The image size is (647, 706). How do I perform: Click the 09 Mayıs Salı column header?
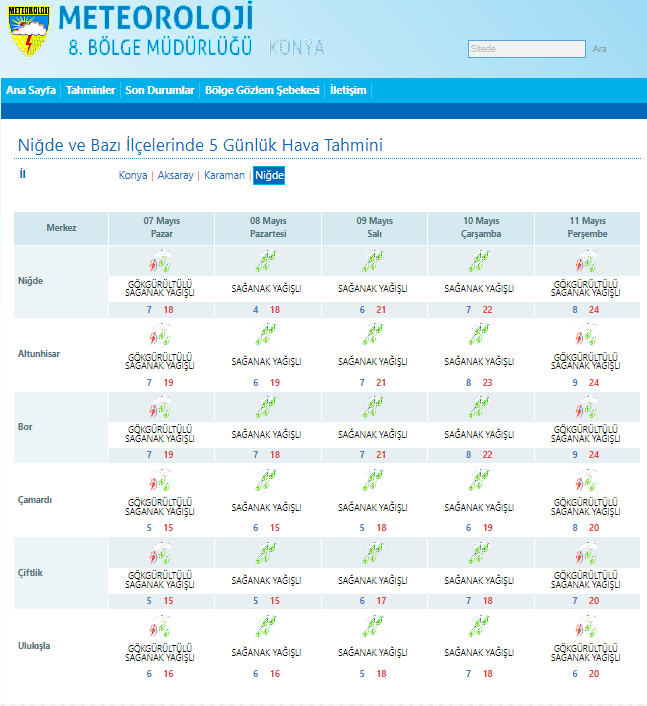(x=375, y=228)
